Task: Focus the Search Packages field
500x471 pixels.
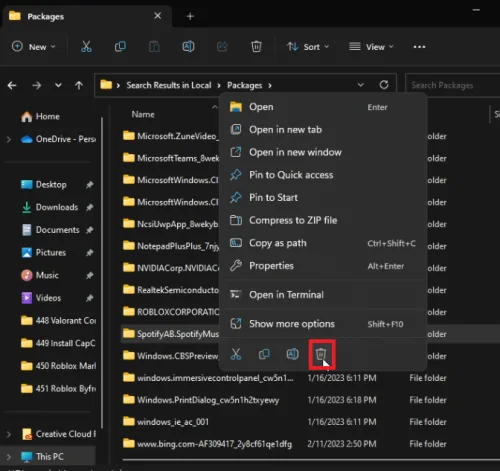Action: pos(453,85)
